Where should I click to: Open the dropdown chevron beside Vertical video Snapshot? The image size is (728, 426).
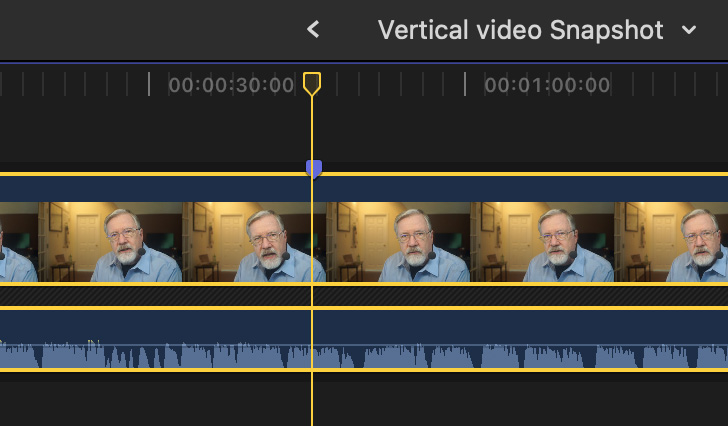[689, 30]
